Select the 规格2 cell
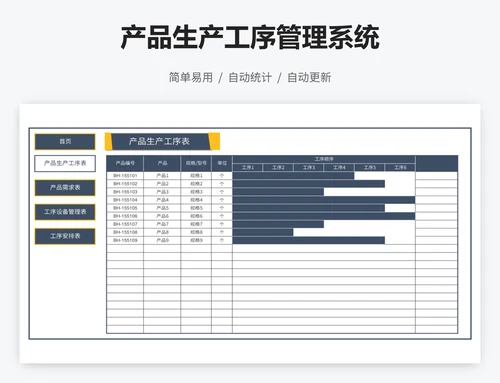The width and height of the screenshot is (500, 383). [x=196, y=184]
